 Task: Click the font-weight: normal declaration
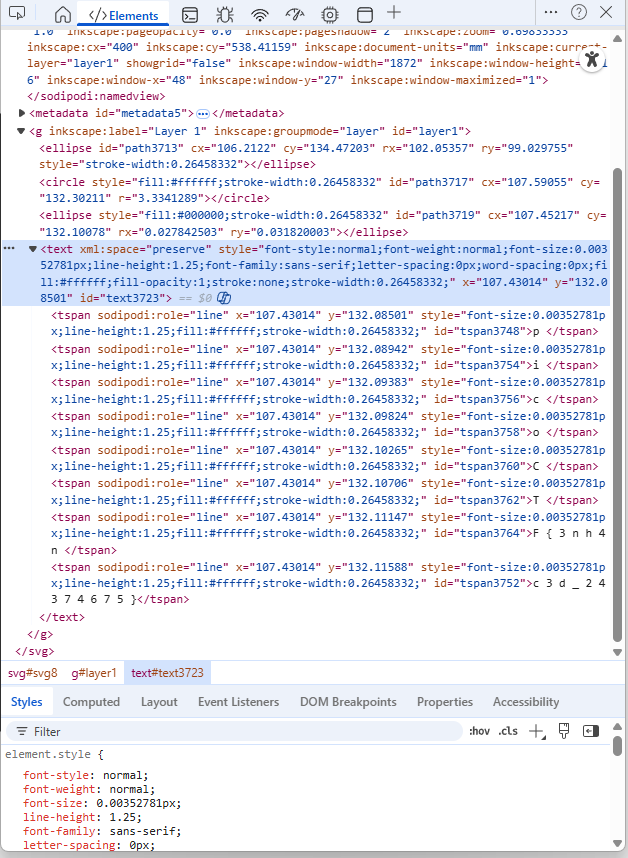(89, 789)
